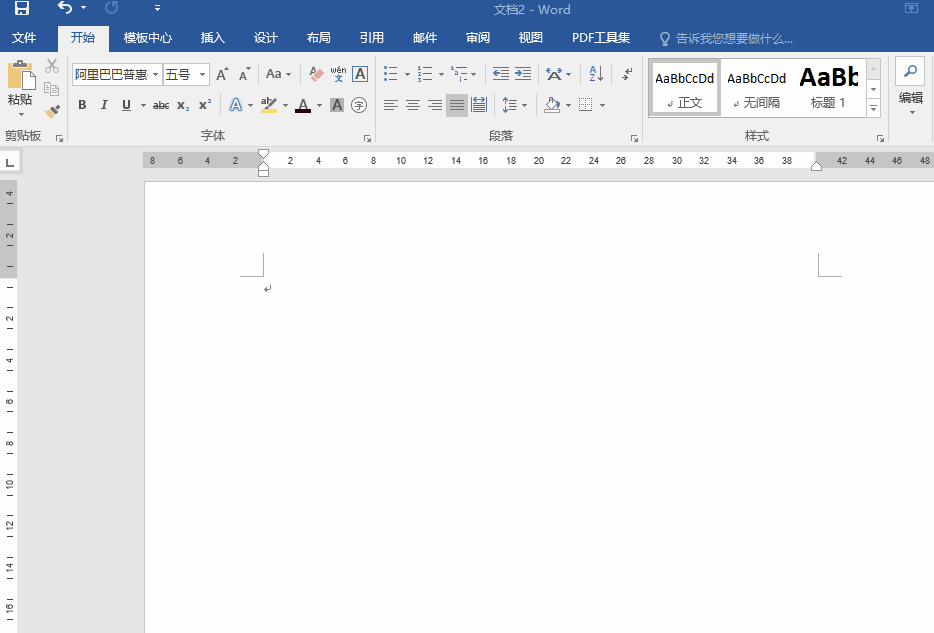The width and height of the screenshot is (934, 633).
Task: Click the font color red A swatch
Action: (x=303, y=105)
